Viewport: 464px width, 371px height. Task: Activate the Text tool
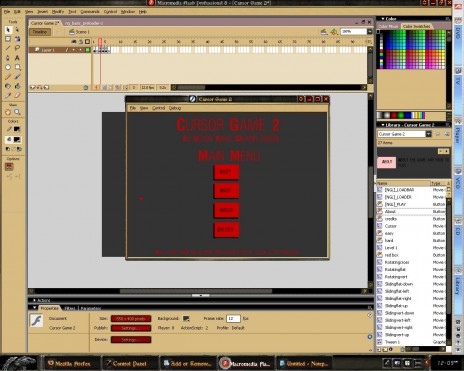pos(17,58)
